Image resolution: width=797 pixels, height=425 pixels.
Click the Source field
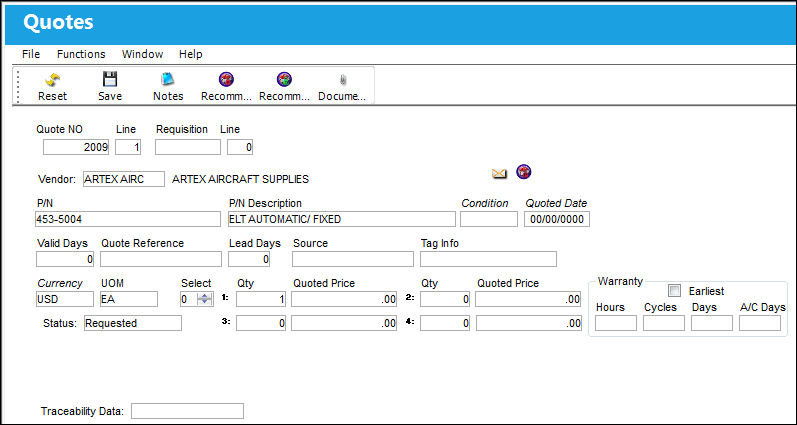pyautogui.click(x=353, y=259)
